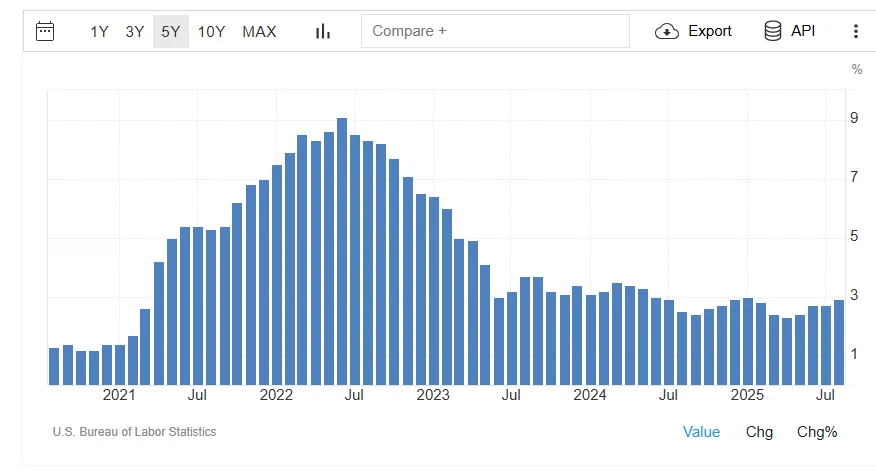Open the three-dot more options menu
The height and width of the screenshot is (471, 876).
click(x=855, y=31)
